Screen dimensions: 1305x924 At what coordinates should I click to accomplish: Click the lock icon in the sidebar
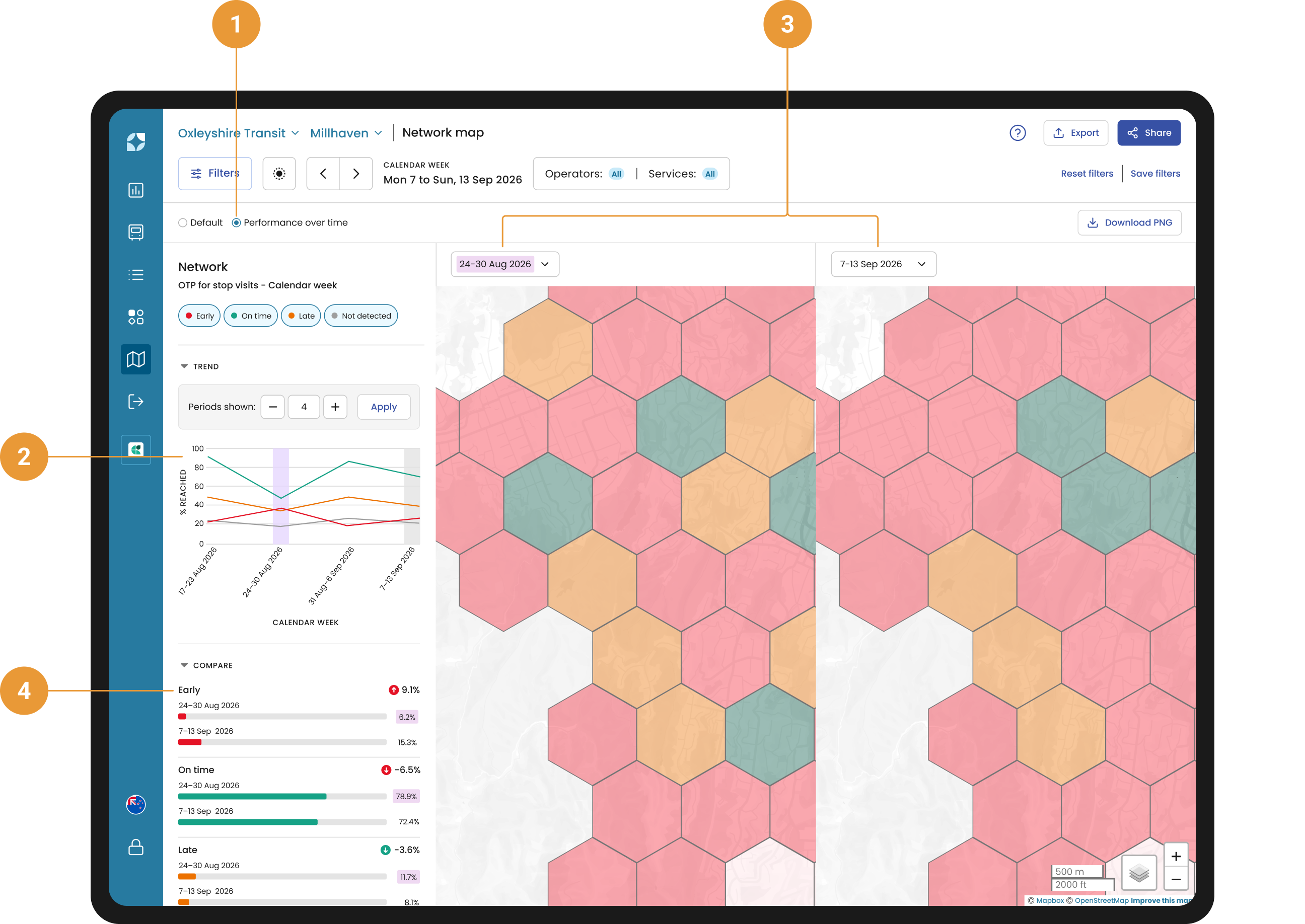[x=135, y=846]
